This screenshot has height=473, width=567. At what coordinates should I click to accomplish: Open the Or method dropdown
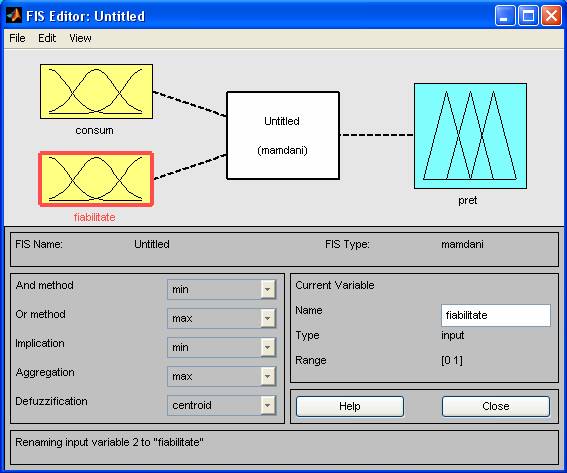[221, 318]
